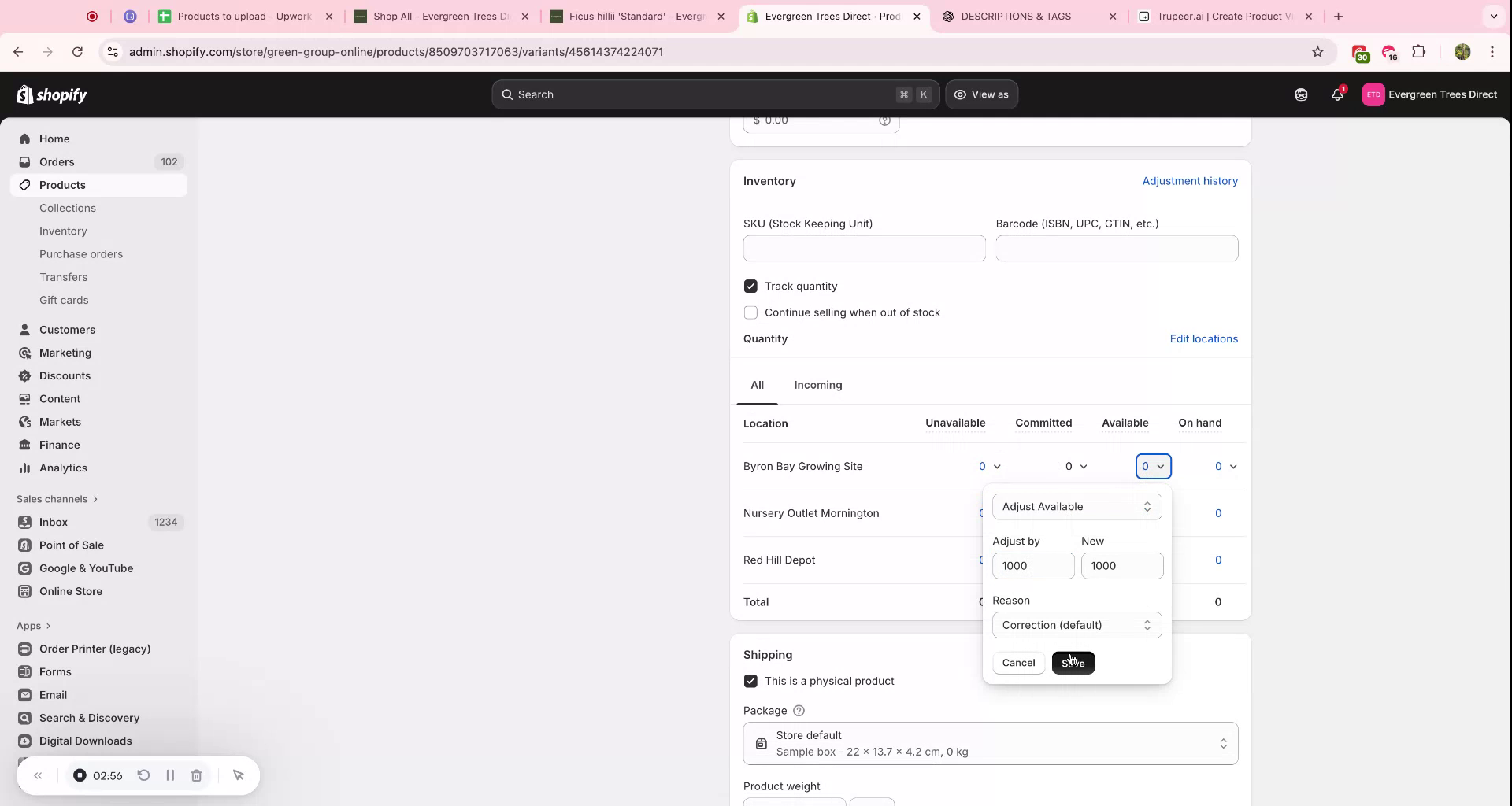This screenshot has width=1512, height=806.
Task: Save the inventory adjustment
Action: tap(1073, 663)
